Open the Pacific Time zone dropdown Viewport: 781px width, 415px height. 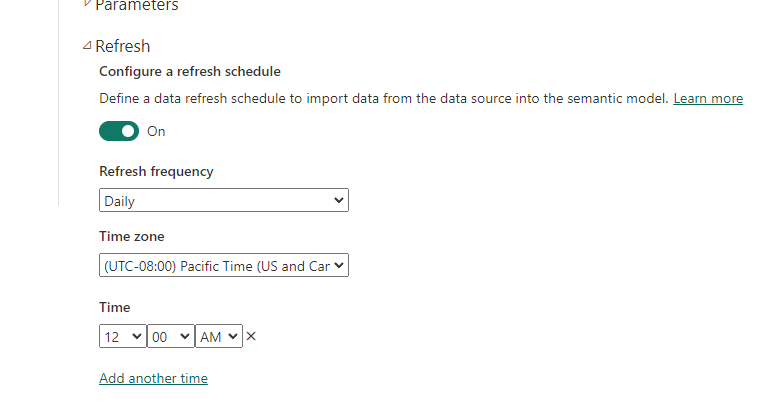(224, 266)
